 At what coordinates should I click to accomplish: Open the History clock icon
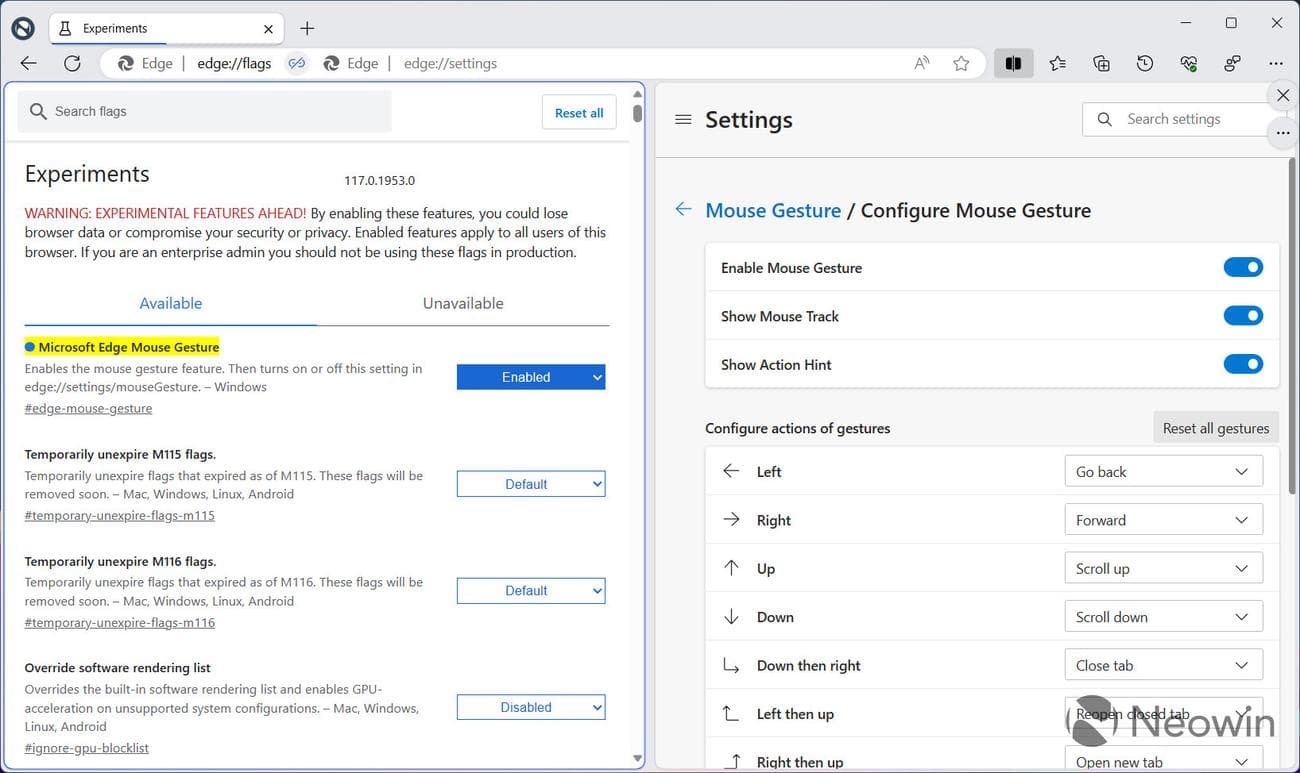point(1145,63)
